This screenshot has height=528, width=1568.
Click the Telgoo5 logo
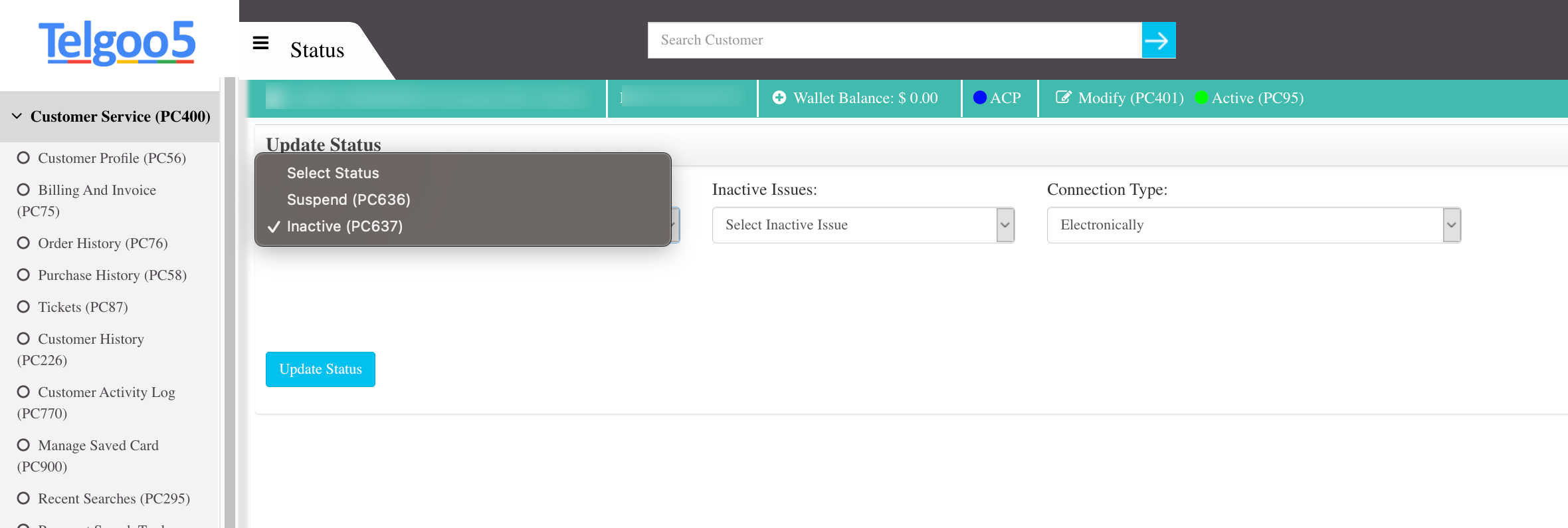117,43
